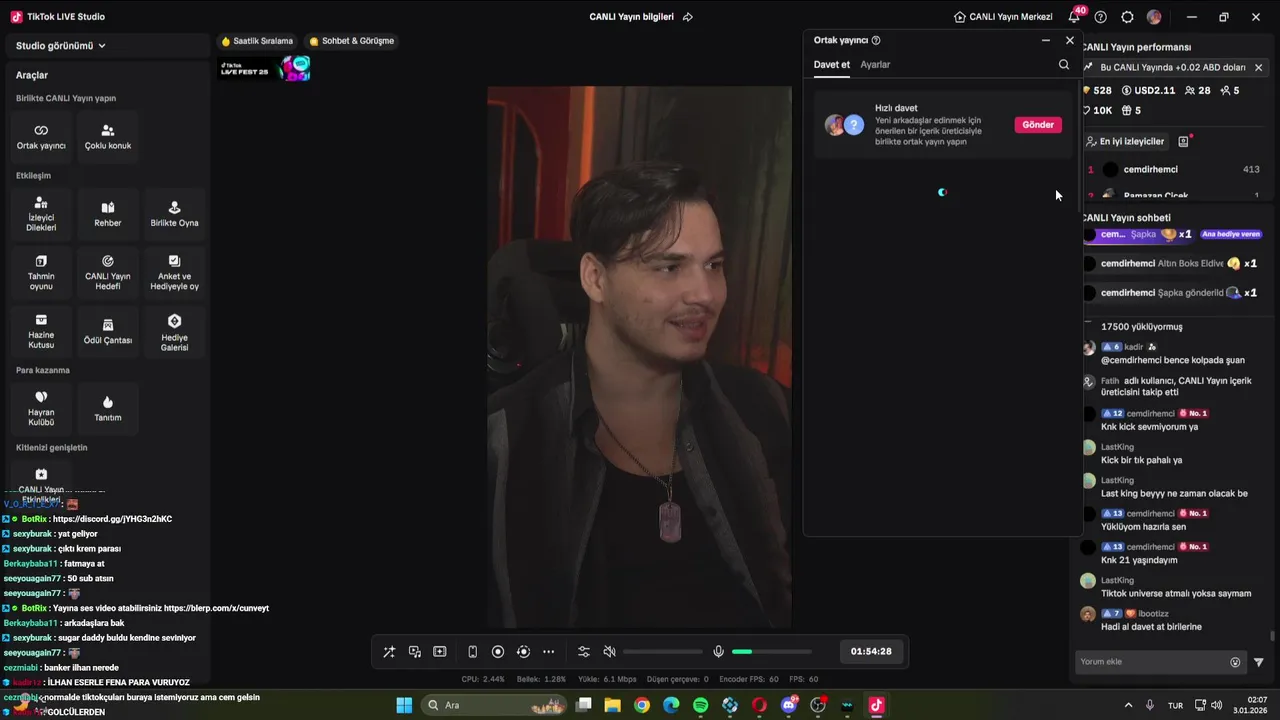Click the Sohbet & Görüşme tag

coord(352,41)
